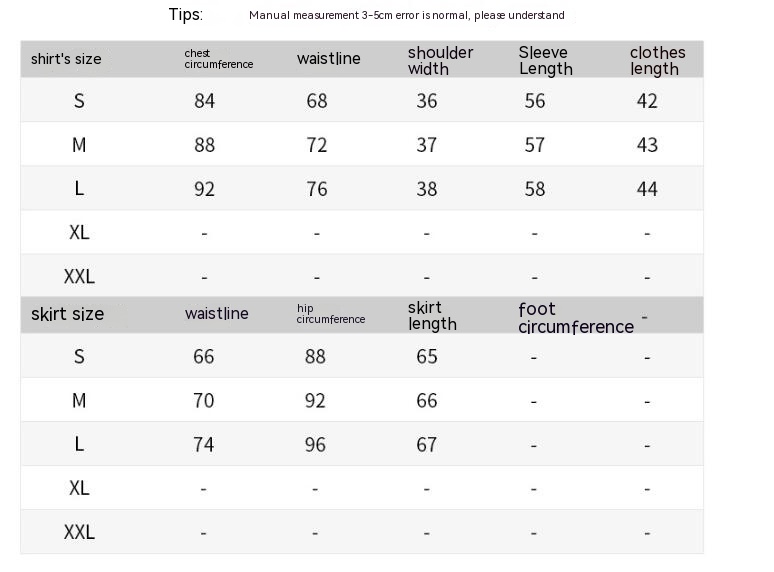Viewport: 774px width, 572px height.
Task: Select the "hip circumference" column header
Action: tap(330, 314)
